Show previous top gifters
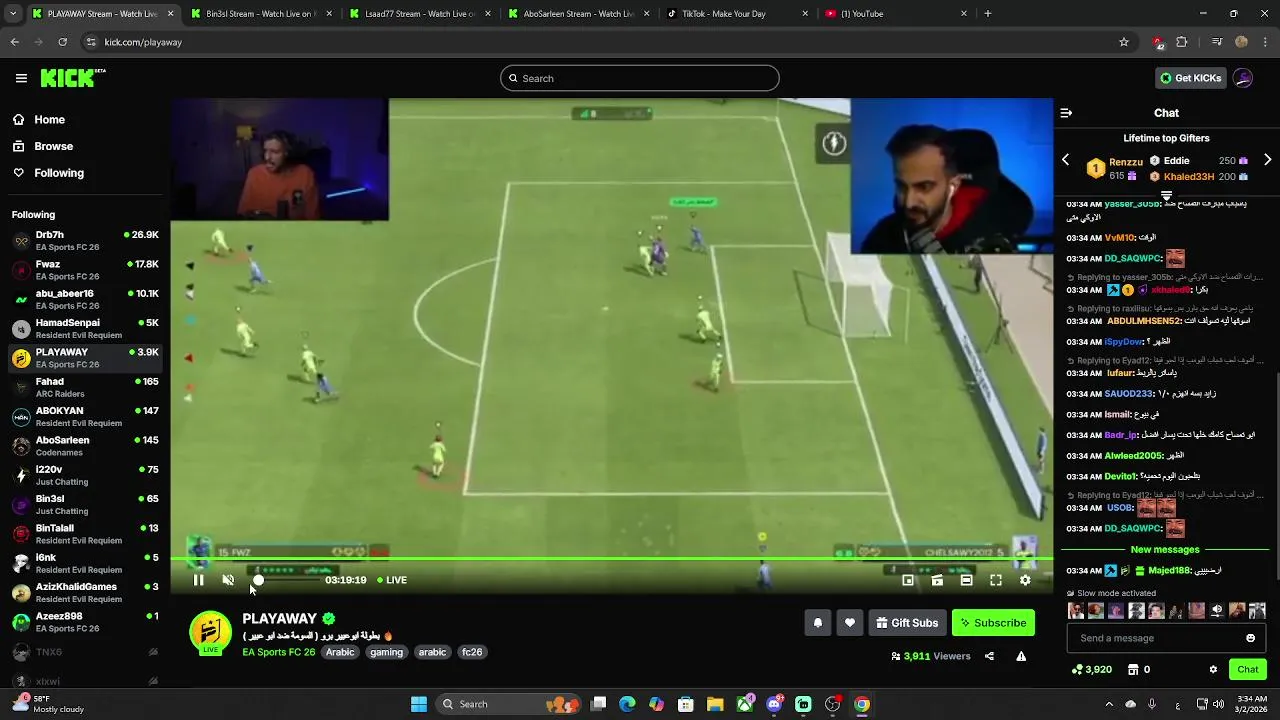Image resolution: width=1280 pixels, height=720 pixels. (1065, 160)
